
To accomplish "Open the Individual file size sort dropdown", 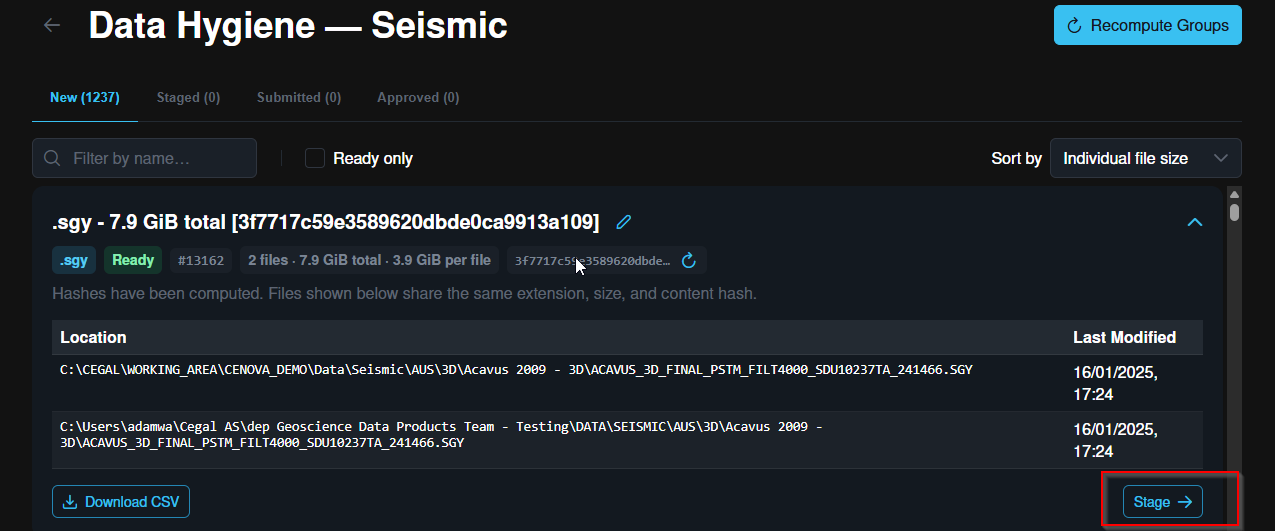I will (x=1146, y=158).
